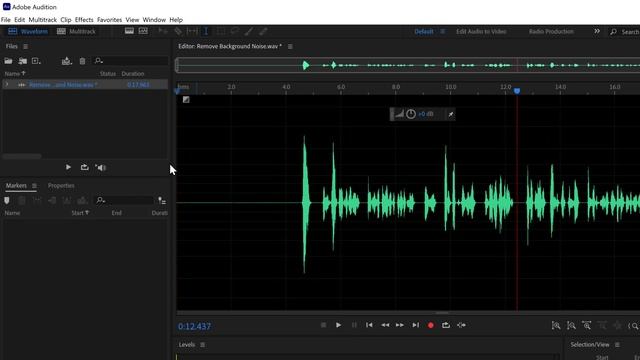Image resolution: width=640 pixels, height=360 pixels.
Task: Toggle auto-play speaker icon in Files panel
Action: tap(100, 167)
